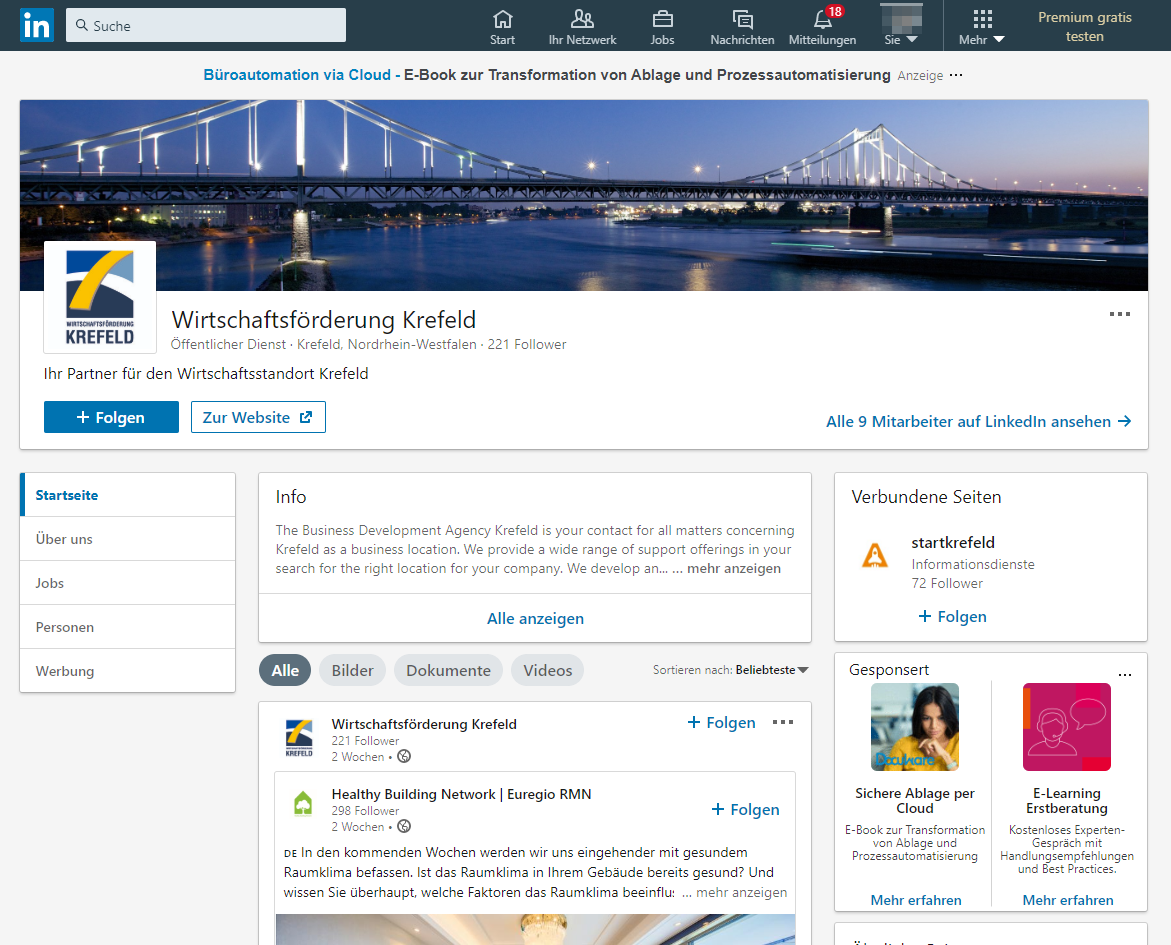Open the Jobs sidebar tab
The height and width of the screenshot is (945, 1171).
pyautogui.click(x=128, y=583)
